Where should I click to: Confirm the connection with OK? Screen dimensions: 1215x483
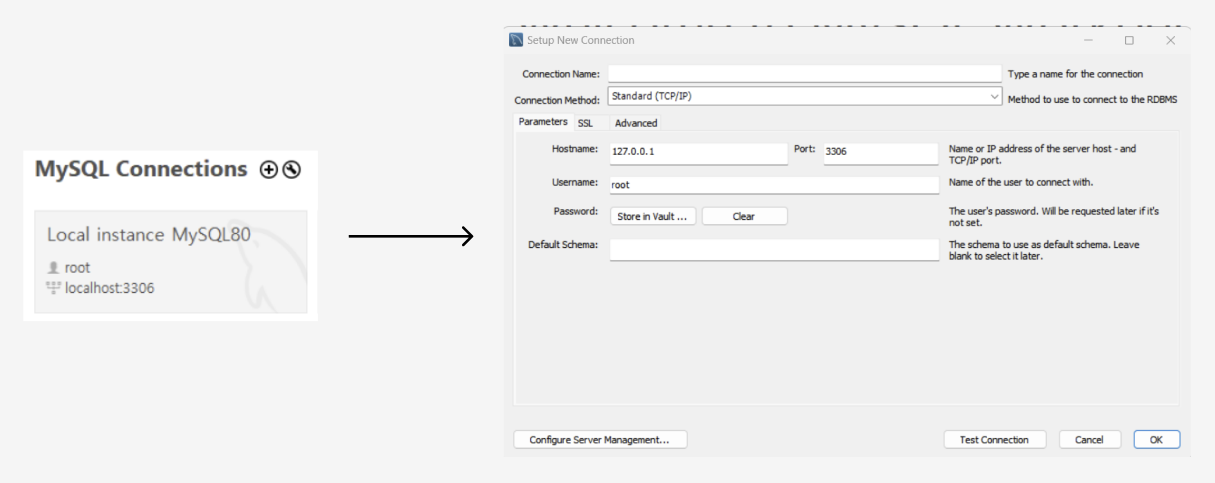tap(1157, 440)
